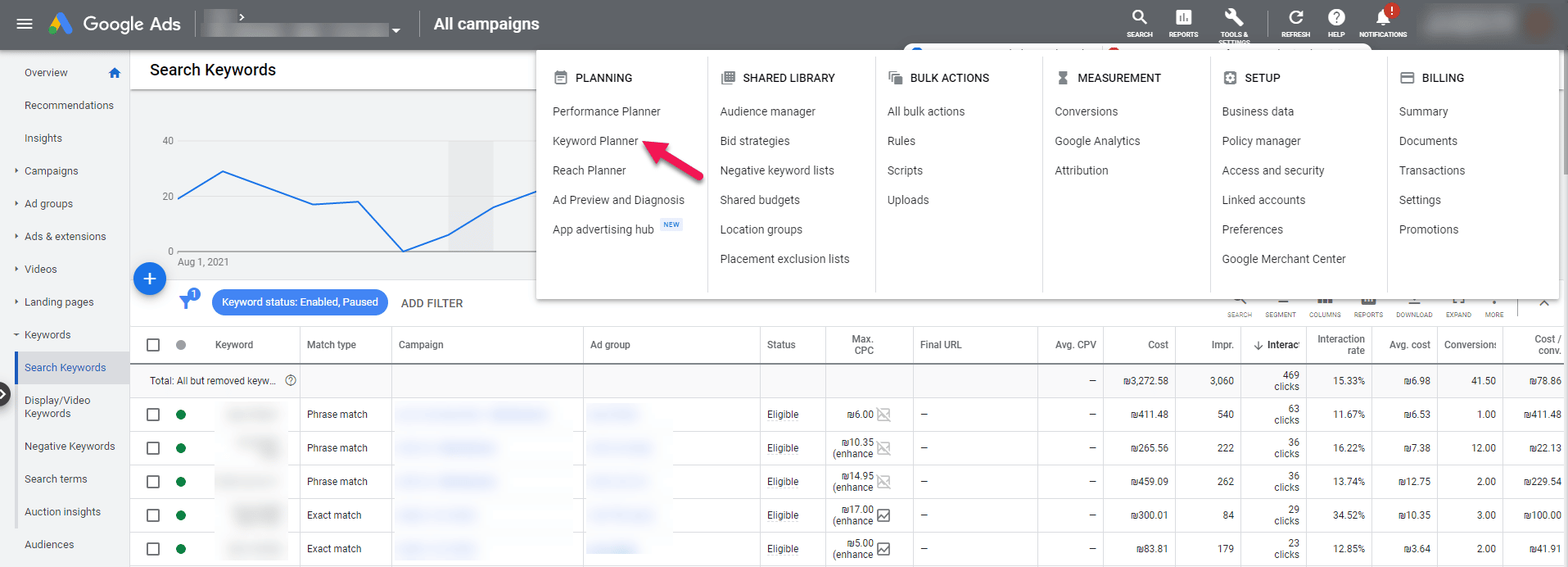Screen dimensions: 1568x567
Task: Click bid chart icon in ₪6.00 row
Action: click(883, 415)
